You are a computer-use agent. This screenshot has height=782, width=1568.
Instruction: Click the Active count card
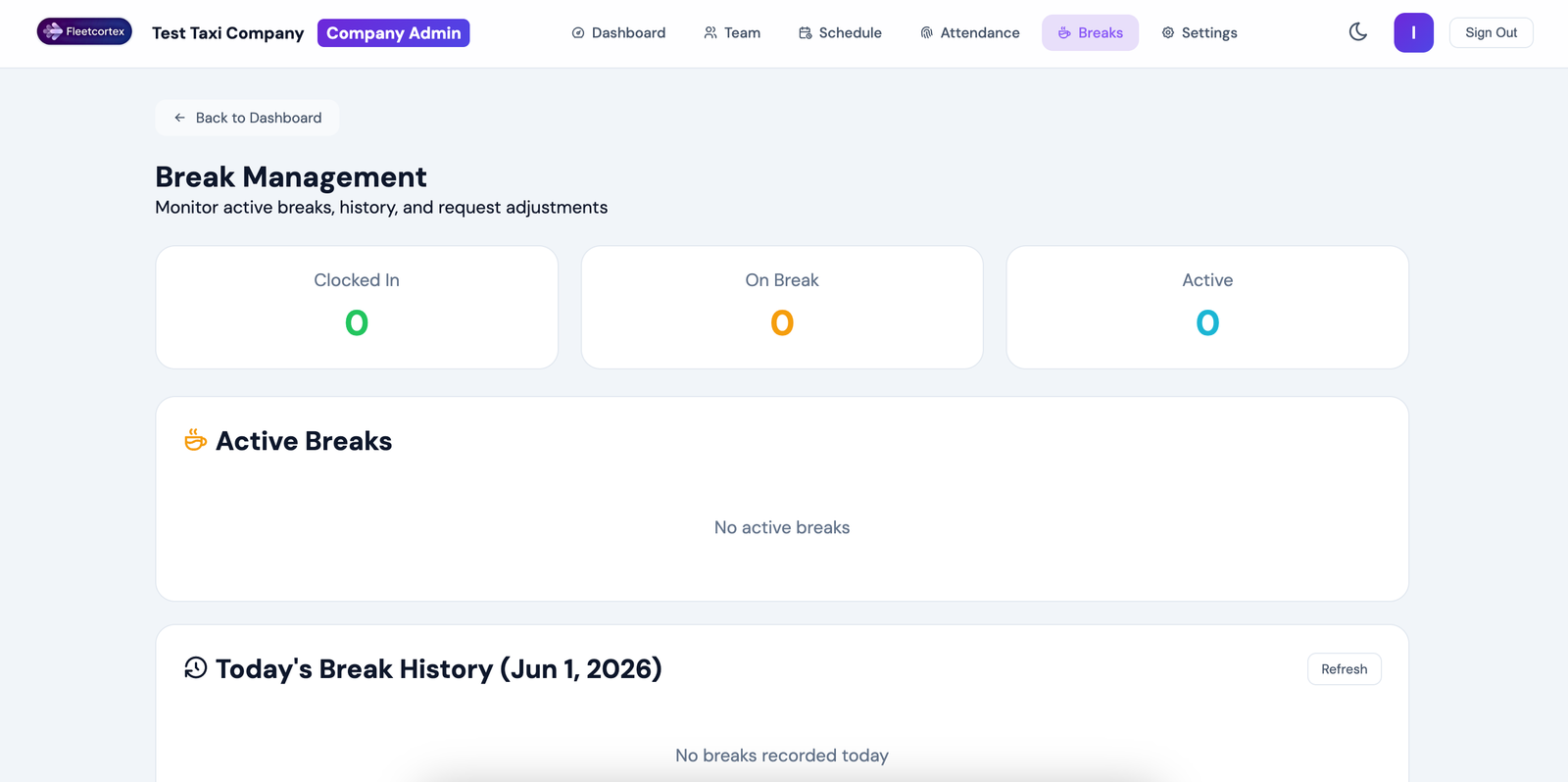click(1207, 308)
